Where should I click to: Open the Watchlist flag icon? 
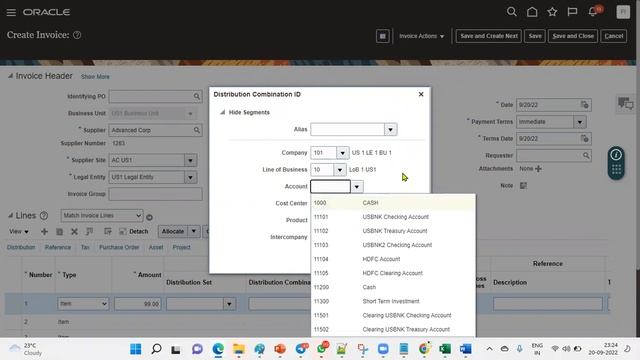(x=572, y=12)
